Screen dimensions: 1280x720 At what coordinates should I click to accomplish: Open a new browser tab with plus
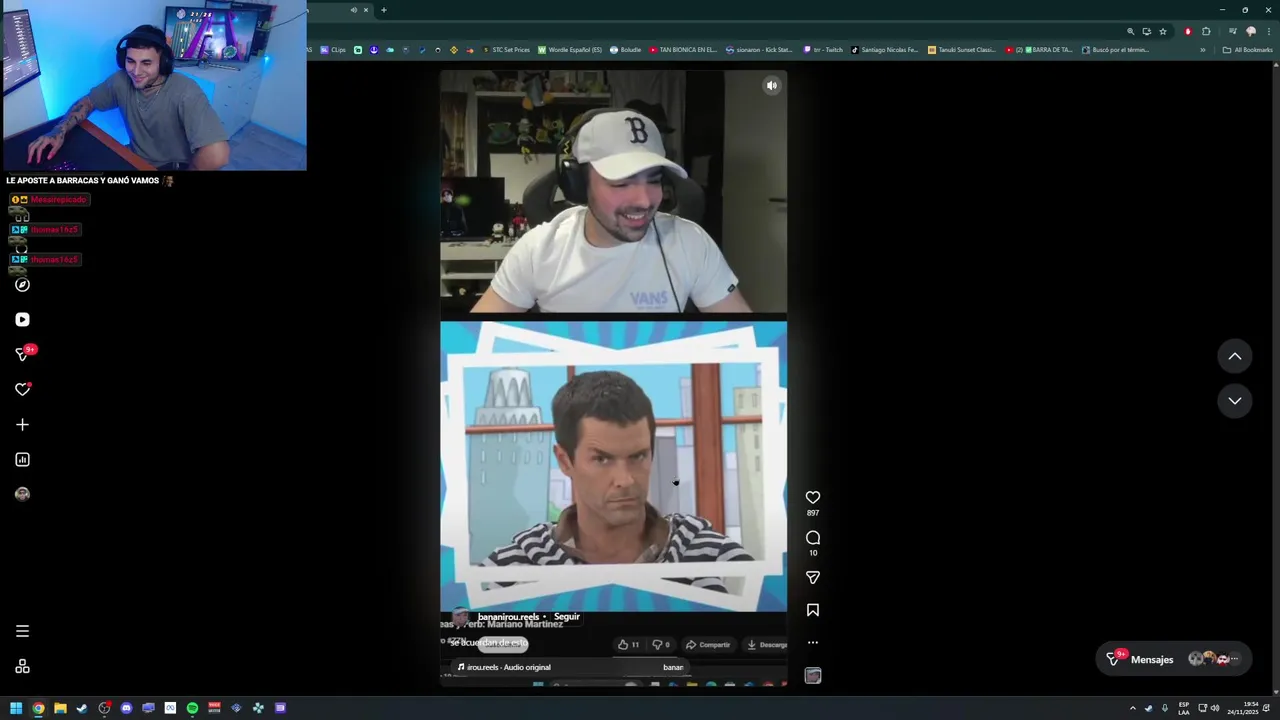click(383, 10)
